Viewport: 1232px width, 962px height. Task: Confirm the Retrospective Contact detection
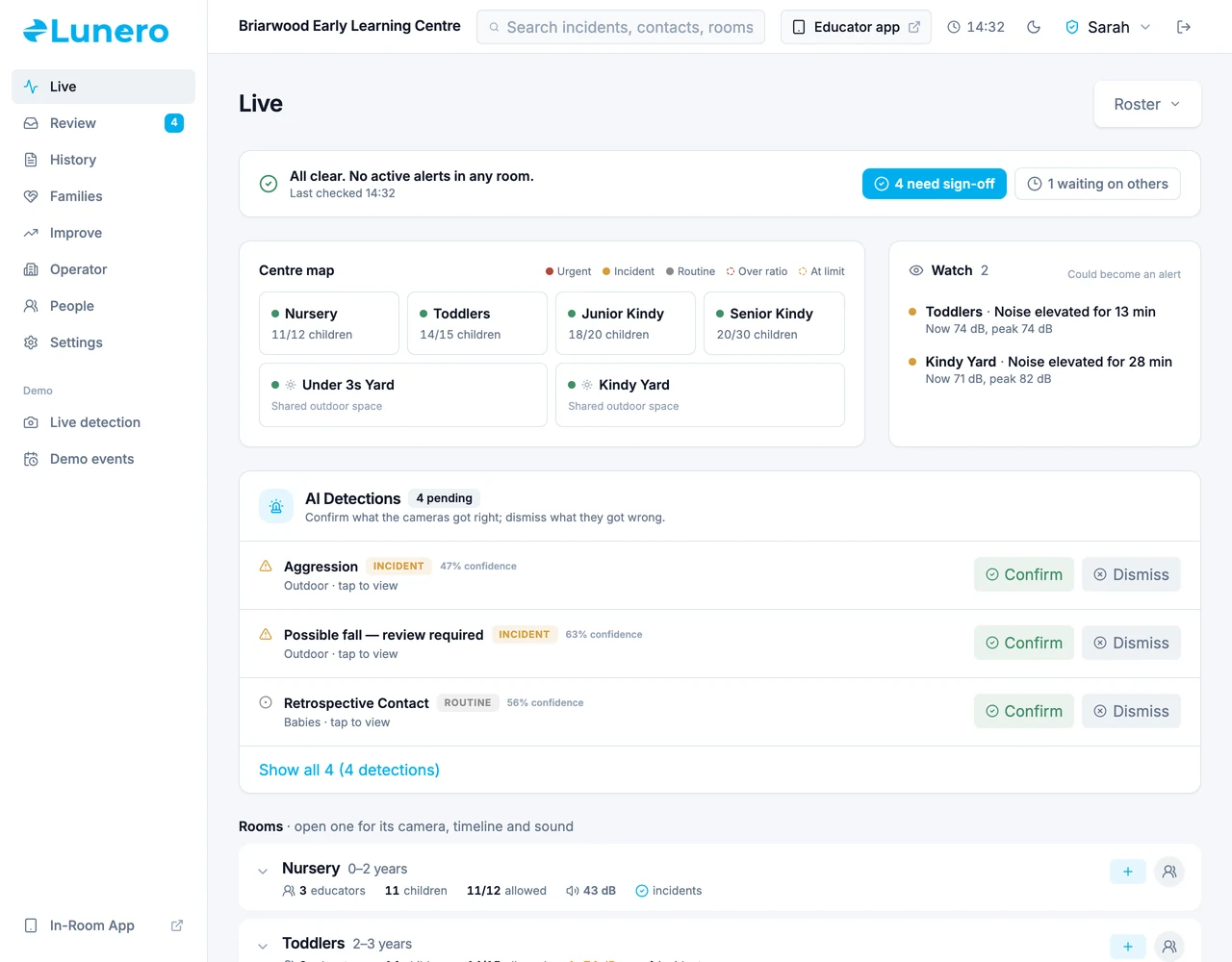pos(1024,711)
